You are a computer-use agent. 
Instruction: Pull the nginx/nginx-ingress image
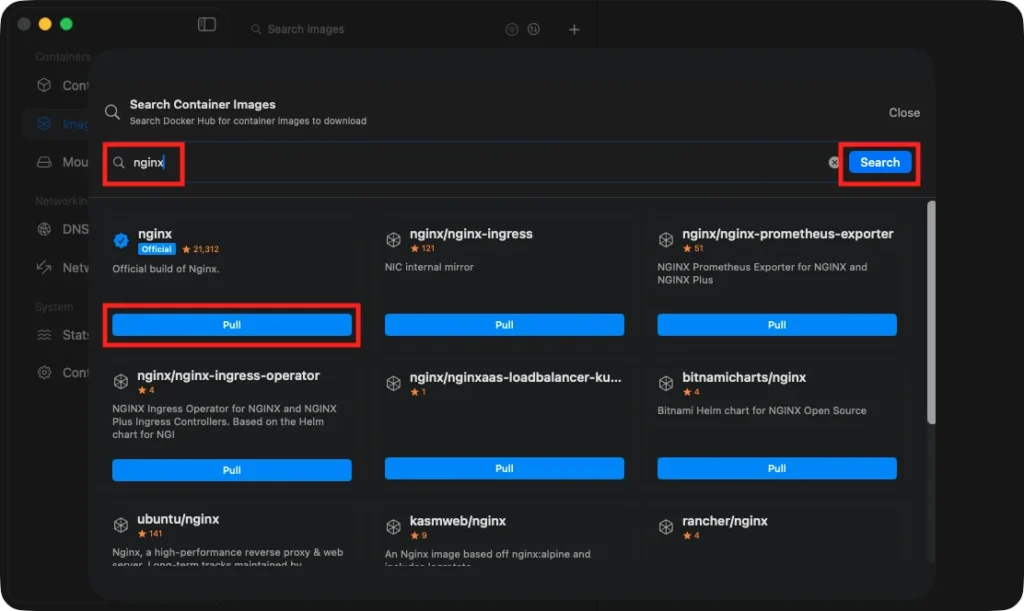click(x=504, y=325)
